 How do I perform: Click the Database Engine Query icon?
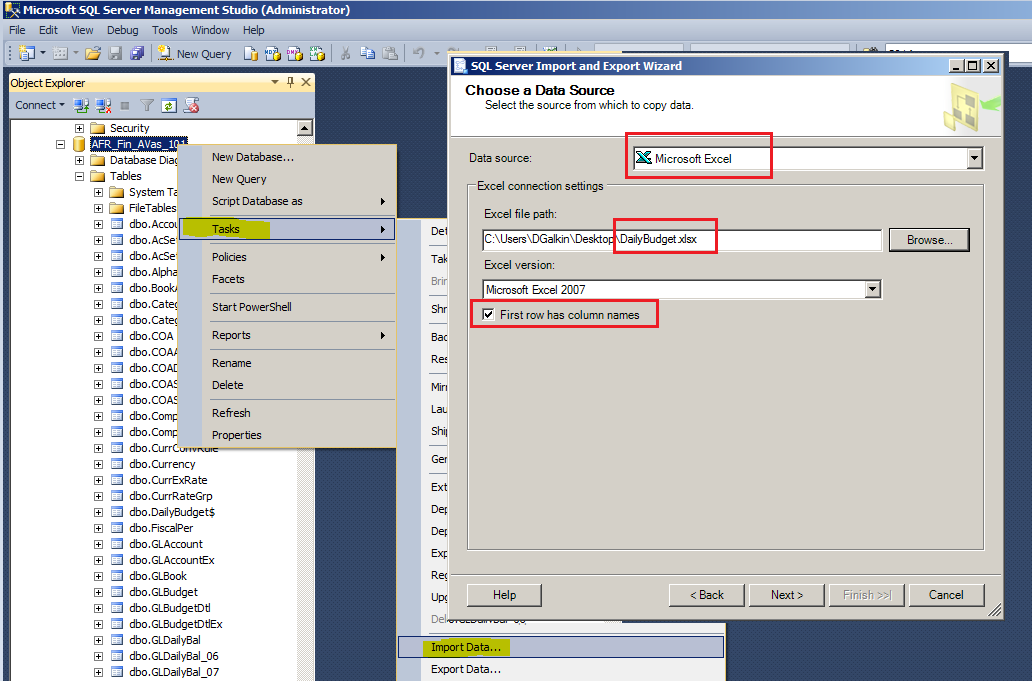point(250,53)
